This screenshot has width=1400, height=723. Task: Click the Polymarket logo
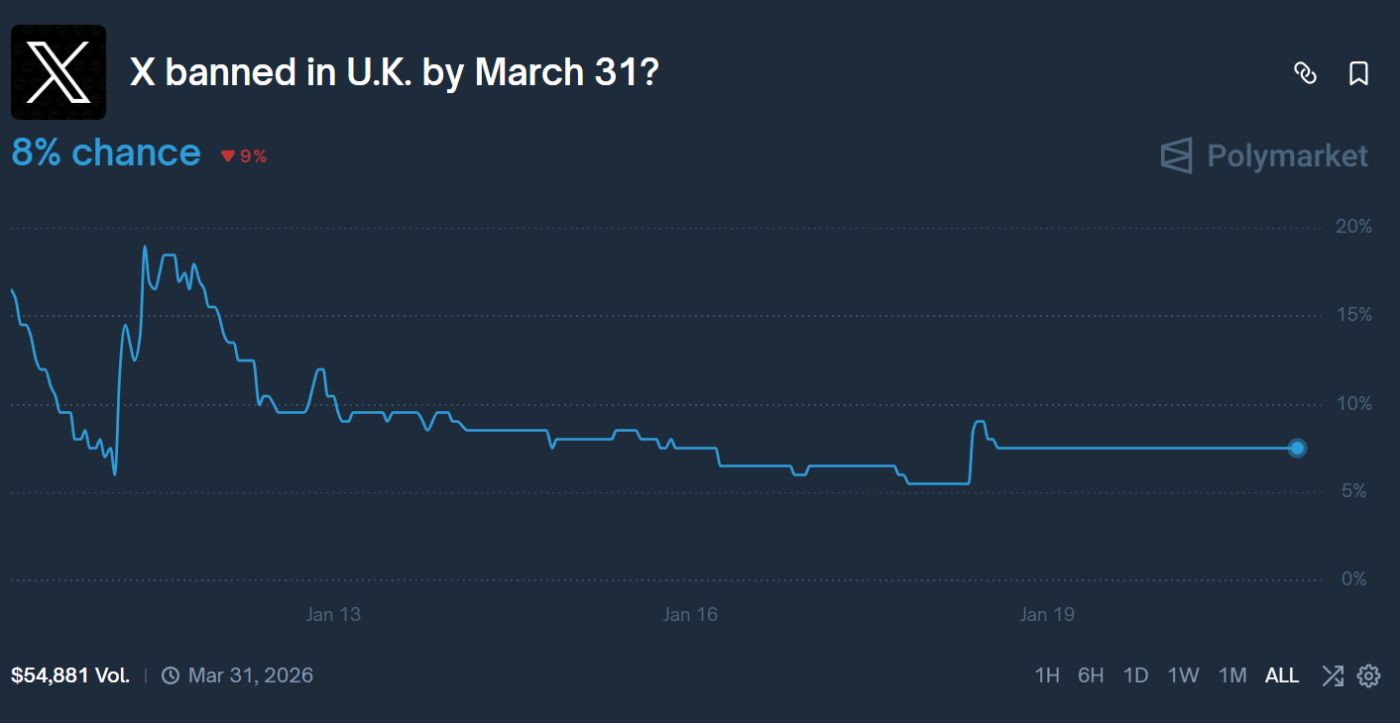(x=1264, y=156)
